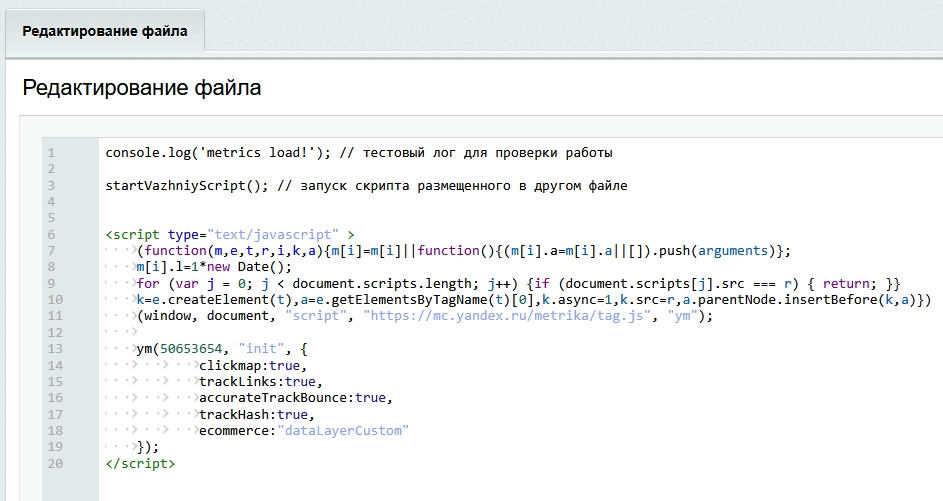Click line number 6 in gutter
Viewport: 943px width, 501px height.
[x=51, y=235]
